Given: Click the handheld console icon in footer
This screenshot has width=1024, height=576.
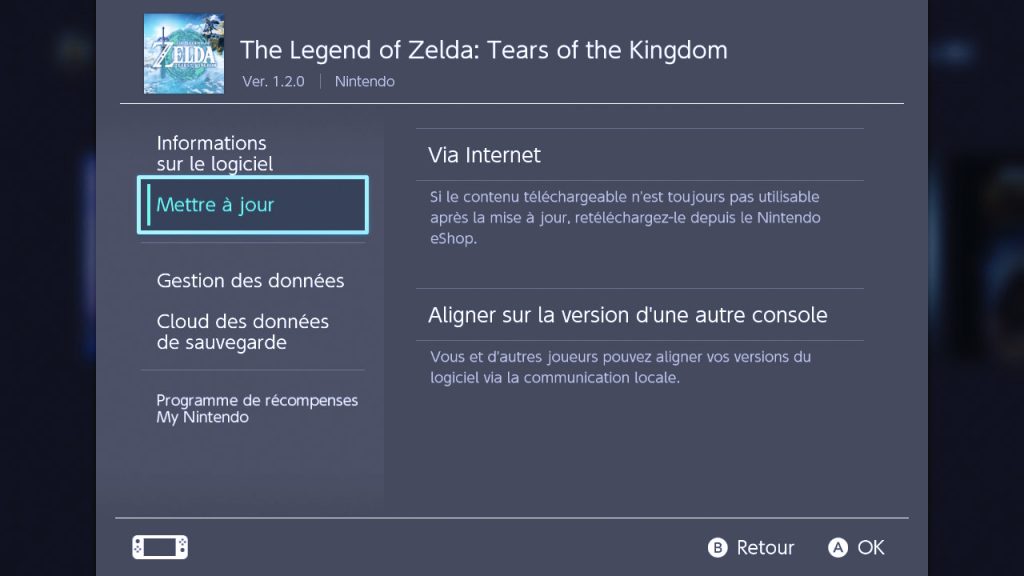Looking at the screenshot, I should tap(160, 547).
